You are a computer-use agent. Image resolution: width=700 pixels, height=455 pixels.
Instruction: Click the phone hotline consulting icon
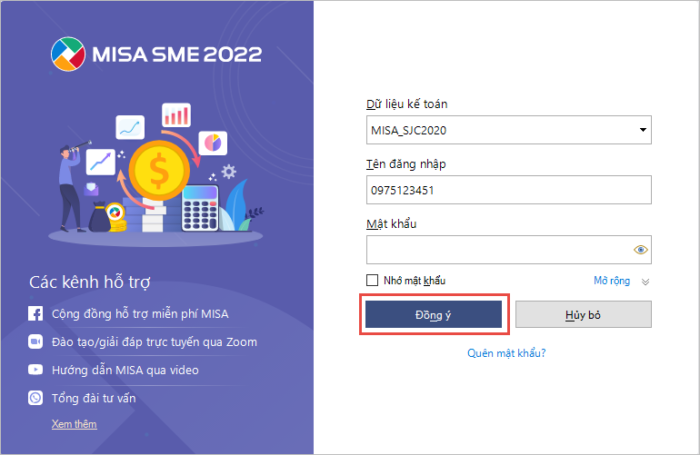point(34,398)
